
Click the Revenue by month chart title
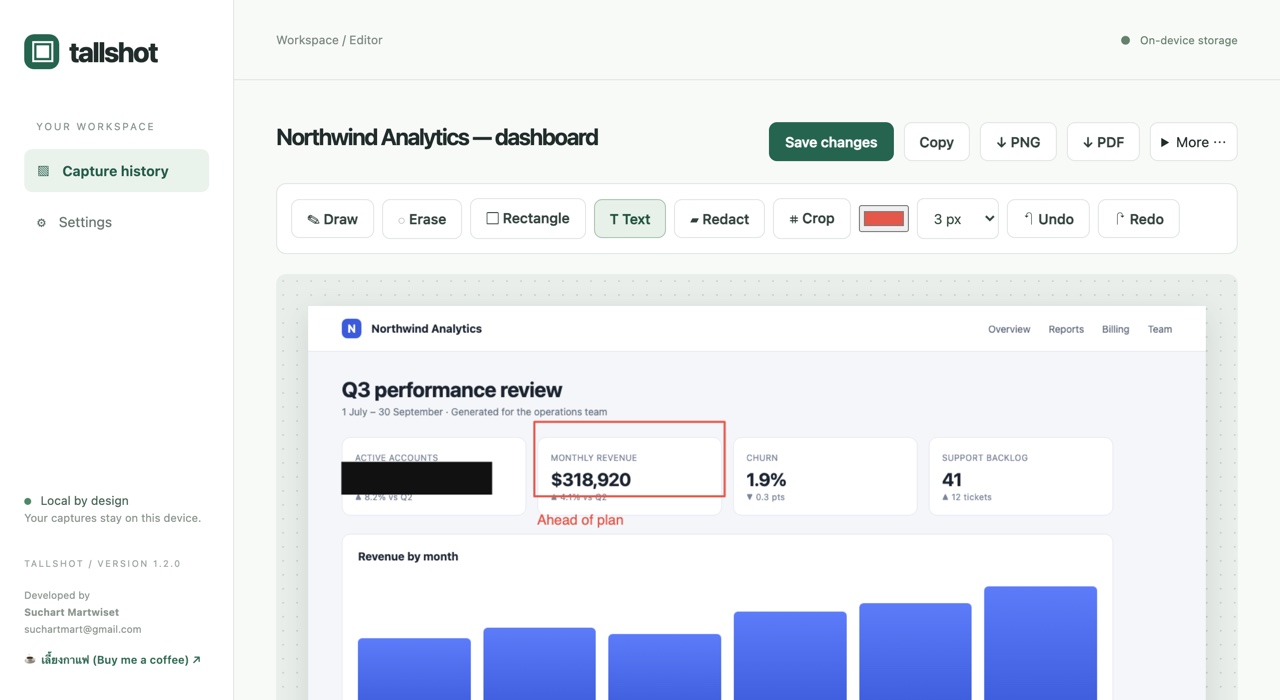click(x=408, y=557)
